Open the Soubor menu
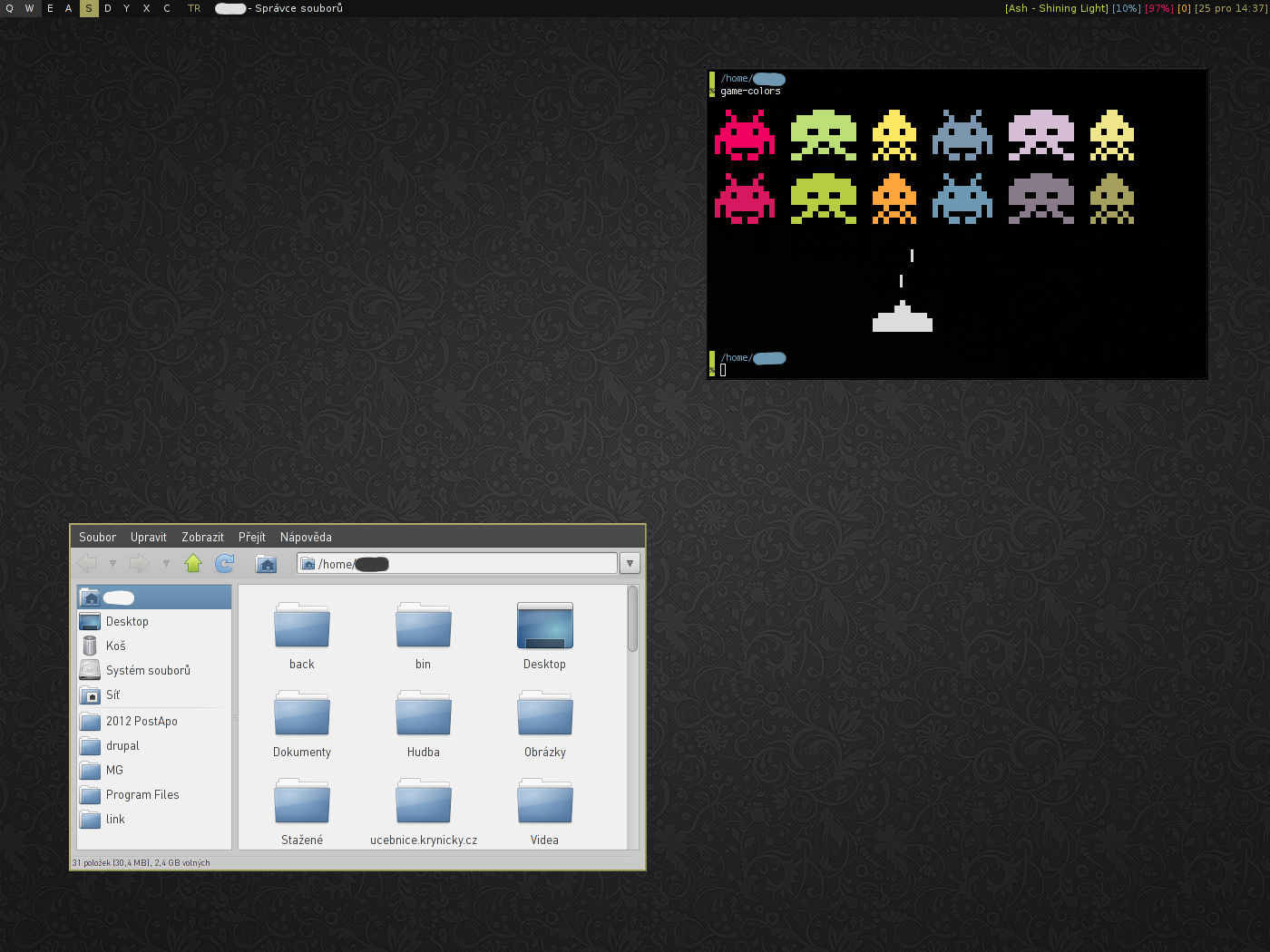The height and width of the screenshot is (952, 1270). tap(97, 537)
